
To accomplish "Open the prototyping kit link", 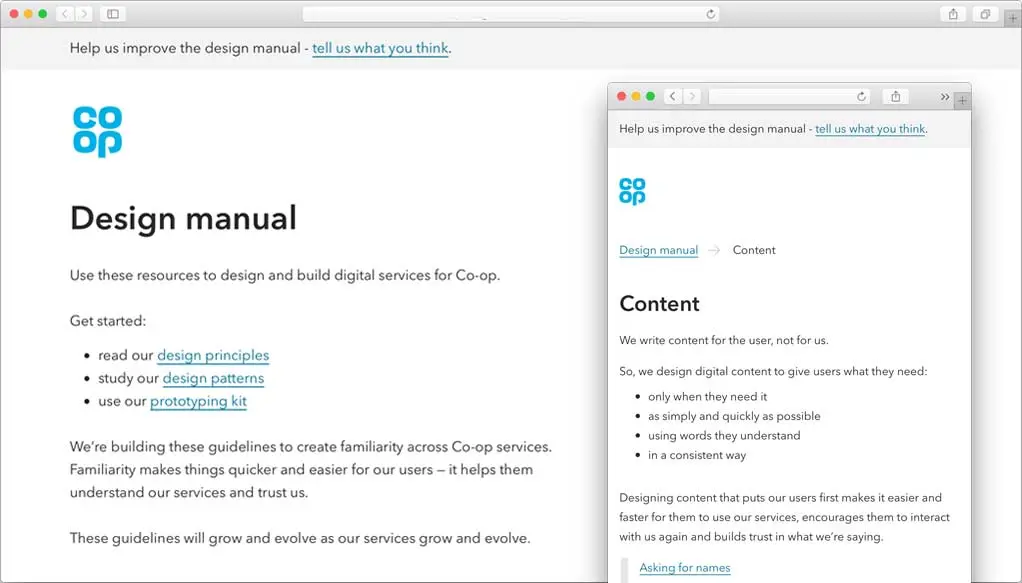I will pos(198,401).
